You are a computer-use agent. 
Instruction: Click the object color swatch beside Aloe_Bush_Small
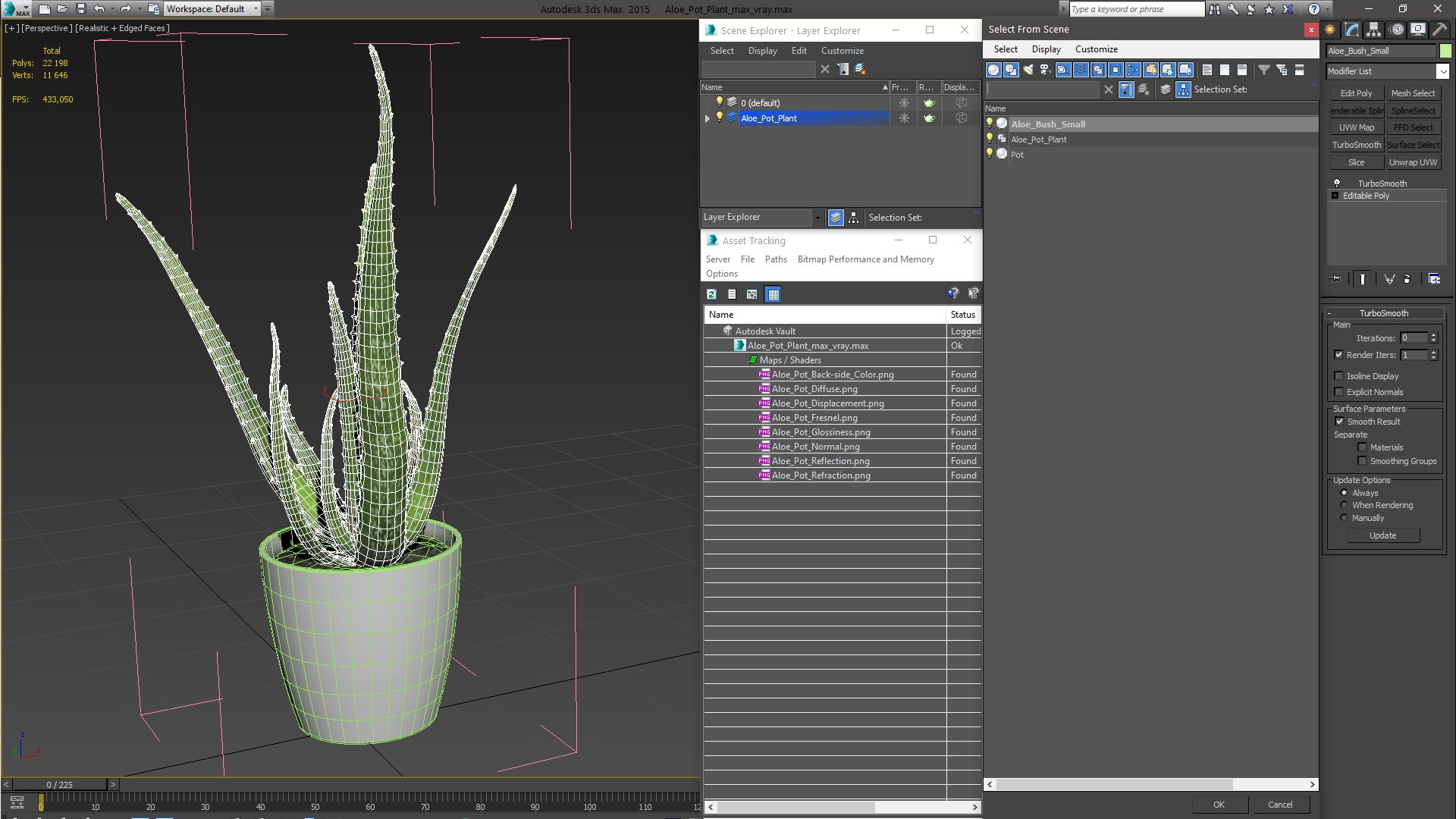1445,51
